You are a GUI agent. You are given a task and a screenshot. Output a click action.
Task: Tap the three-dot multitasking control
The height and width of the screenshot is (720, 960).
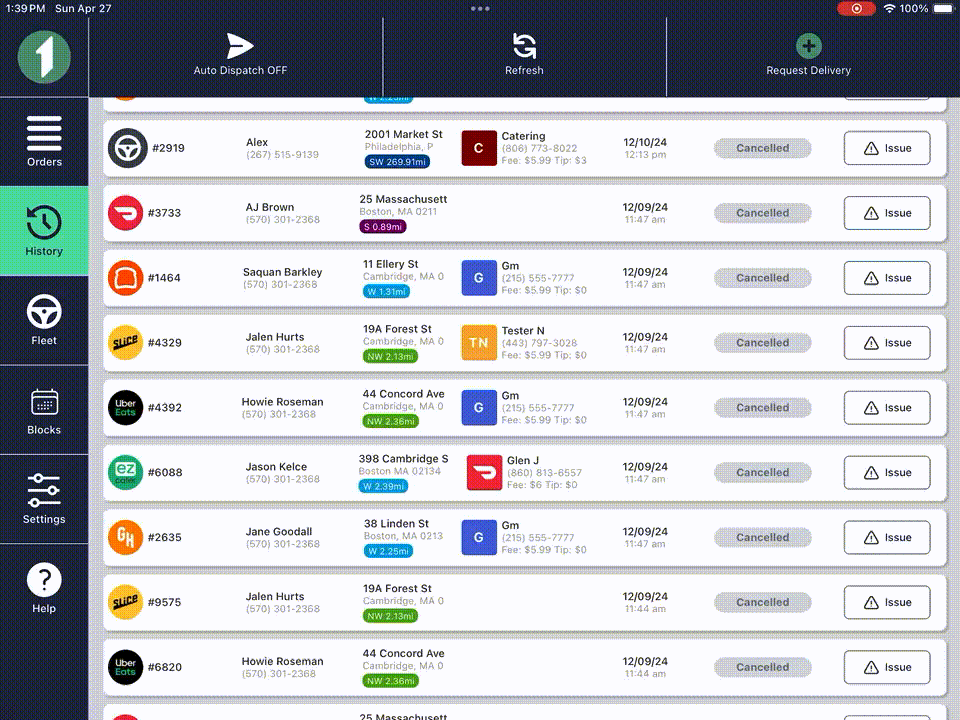pyautogui.click(x=480, y=9)
